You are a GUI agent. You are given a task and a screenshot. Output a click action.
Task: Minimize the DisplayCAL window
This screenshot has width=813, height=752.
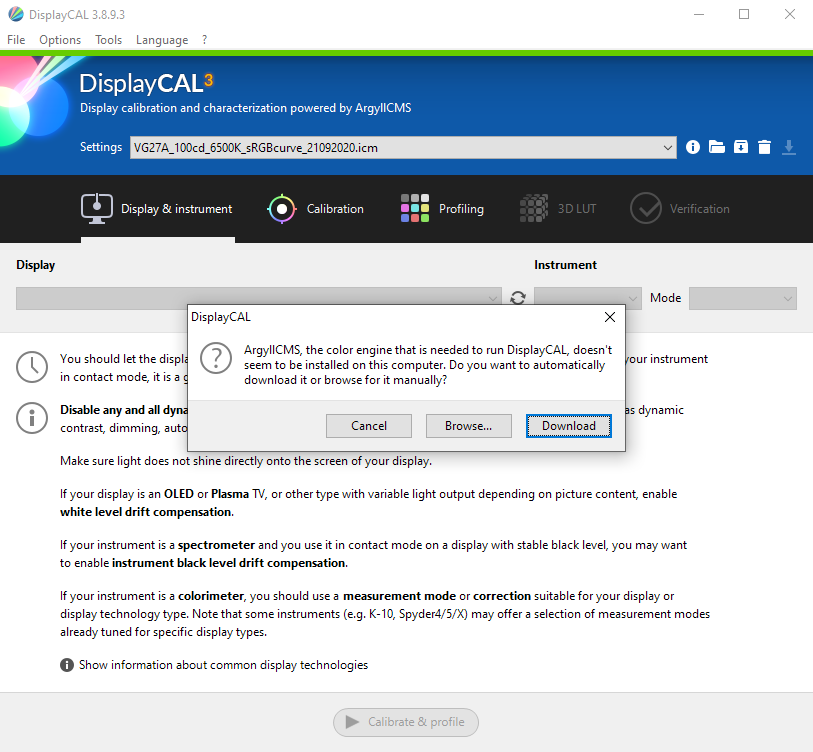(x=699, y=14)
